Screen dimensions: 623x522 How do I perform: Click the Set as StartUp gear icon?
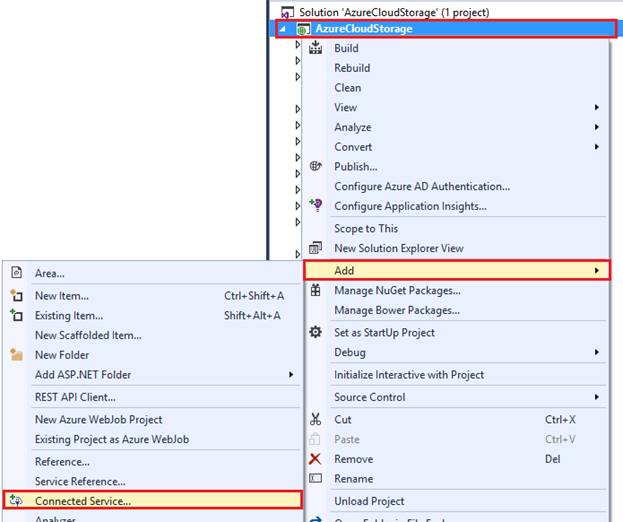click(315, 332)
